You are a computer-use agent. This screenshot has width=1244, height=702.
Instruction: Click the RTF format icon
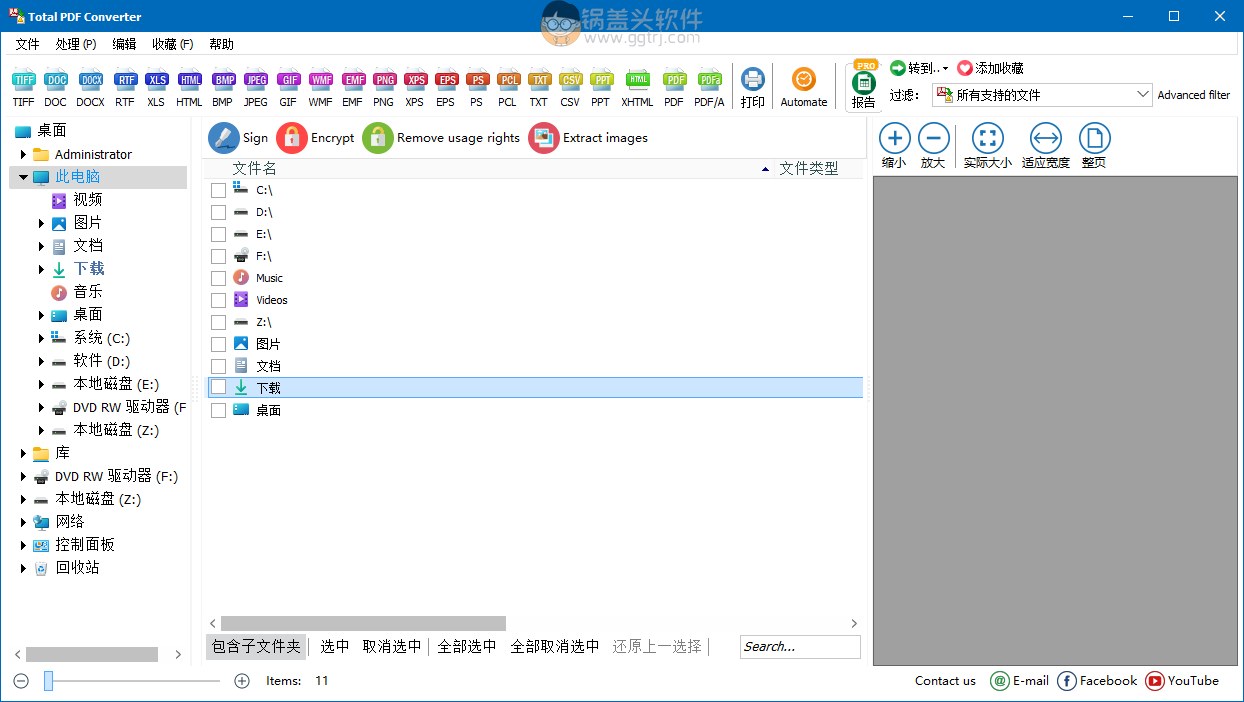[x=125, y=80]
